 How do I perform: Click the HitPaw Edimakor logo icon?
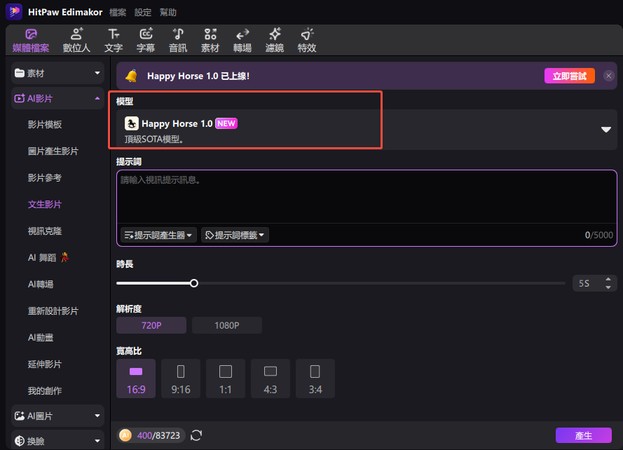pos(14,12)
